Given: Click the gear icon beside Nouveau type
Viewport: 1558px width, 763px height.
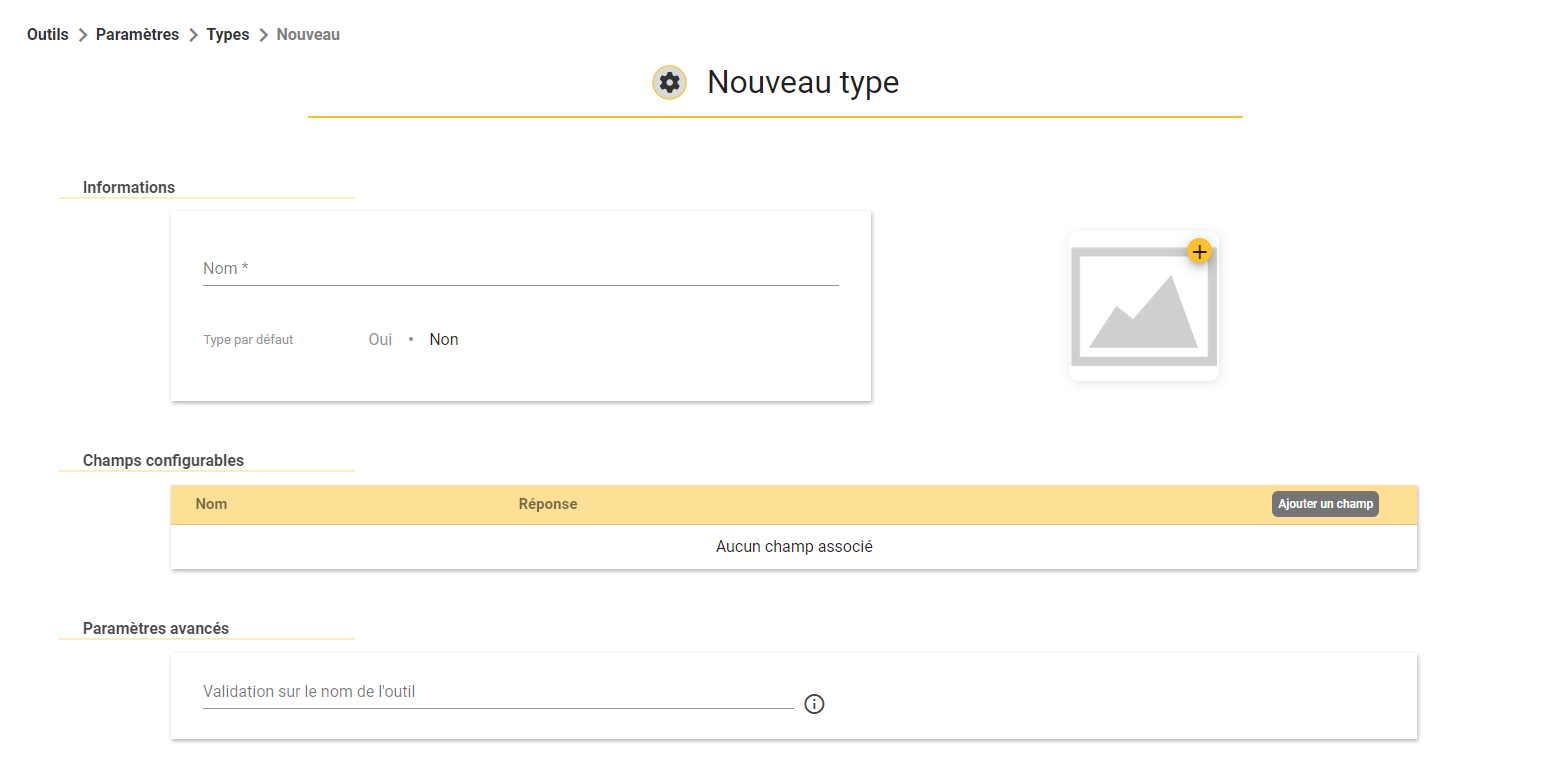Looking at the screenshot, I should (669, 82).
